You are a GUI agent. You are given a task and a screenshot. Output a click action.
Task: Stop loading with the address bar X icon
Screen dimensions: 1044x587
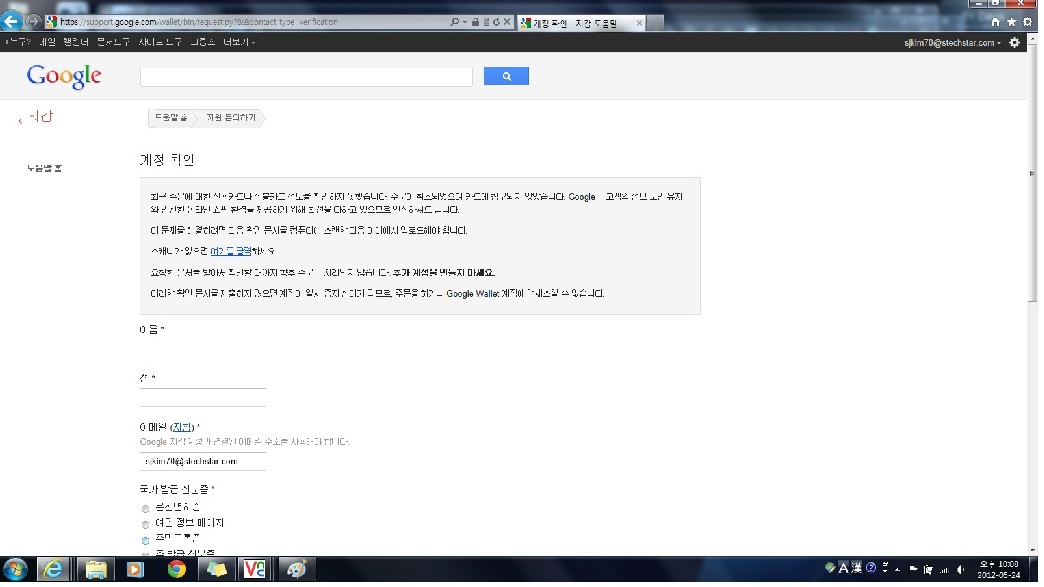pos(507,22)
